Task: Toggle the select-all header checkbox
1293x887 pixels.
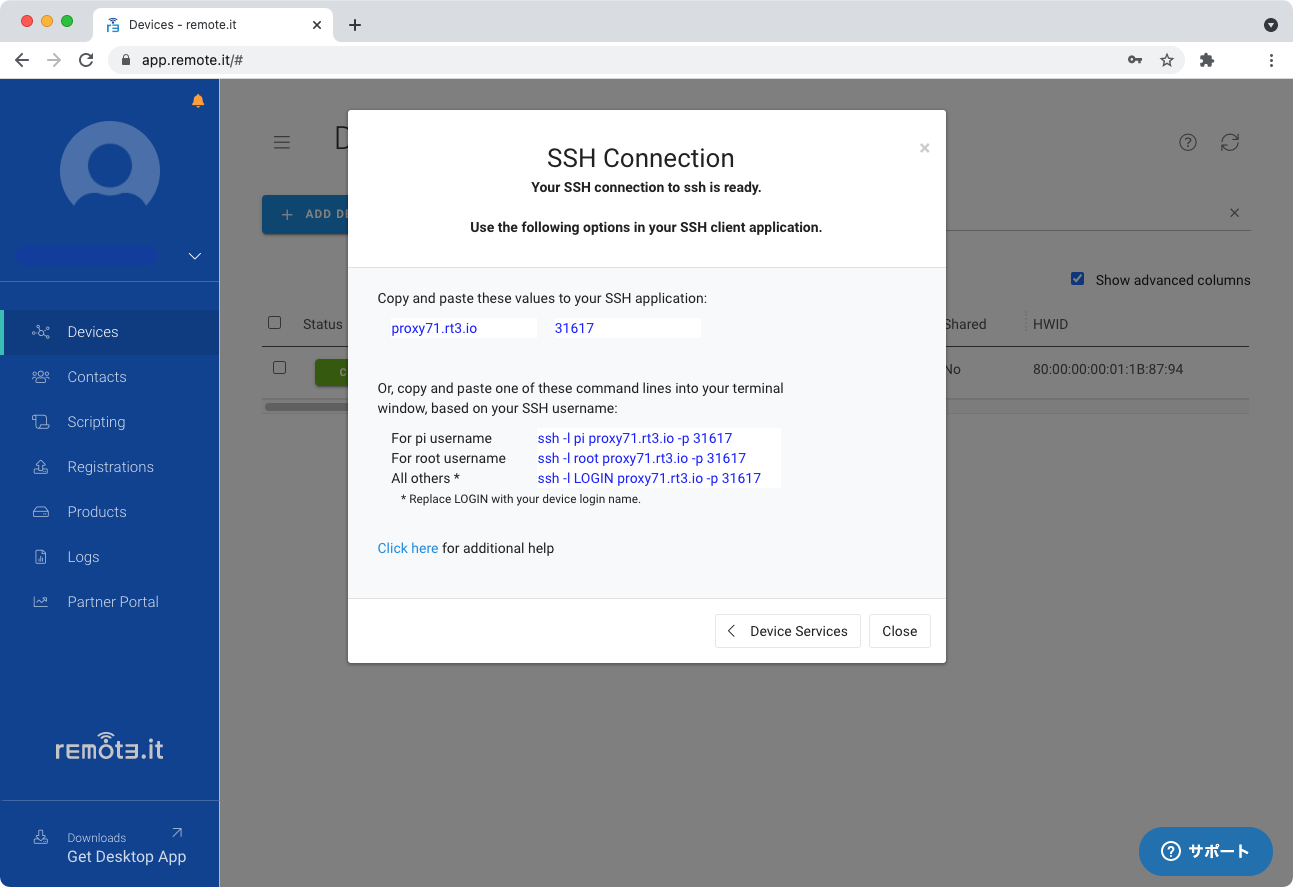Action: 275,323
